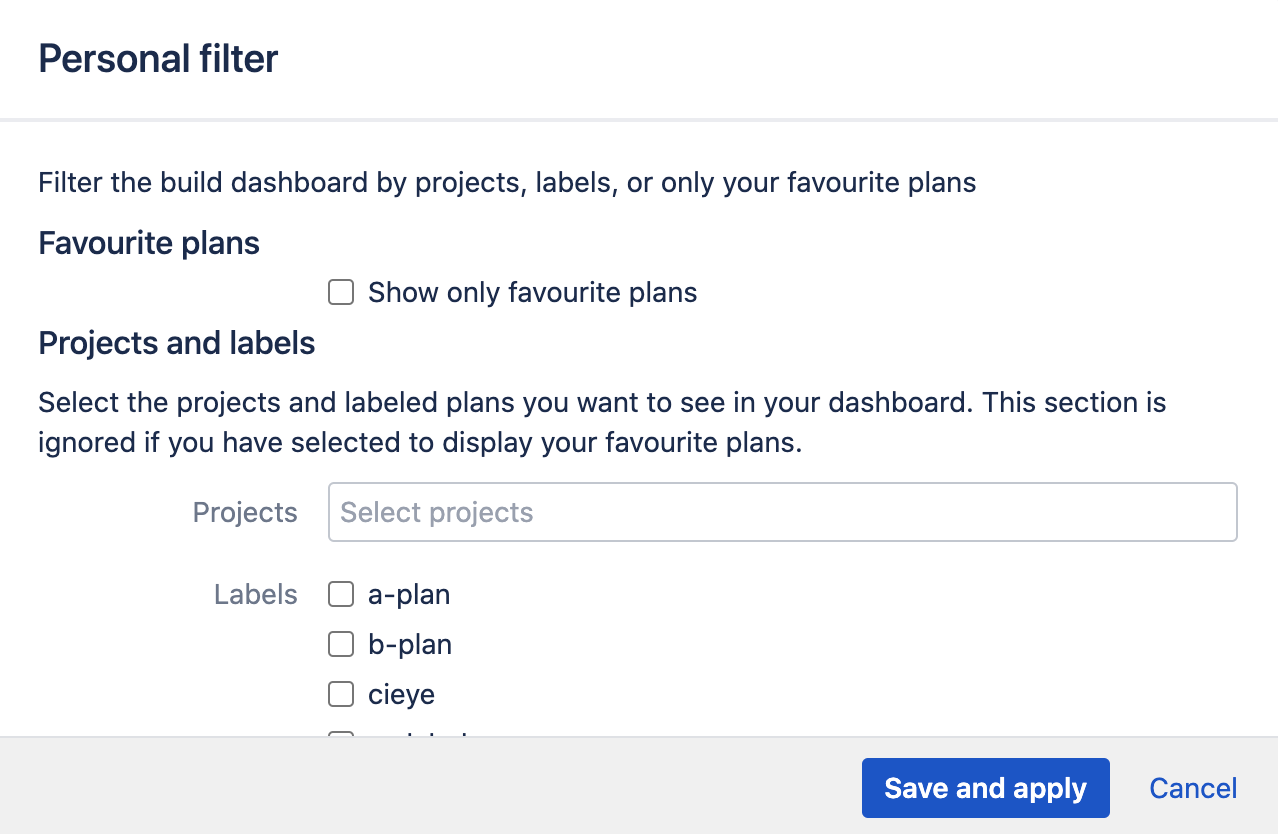Click the Favourite plans section heading
This screenshot has height=834, width=1278.
[x=148, y=243]
